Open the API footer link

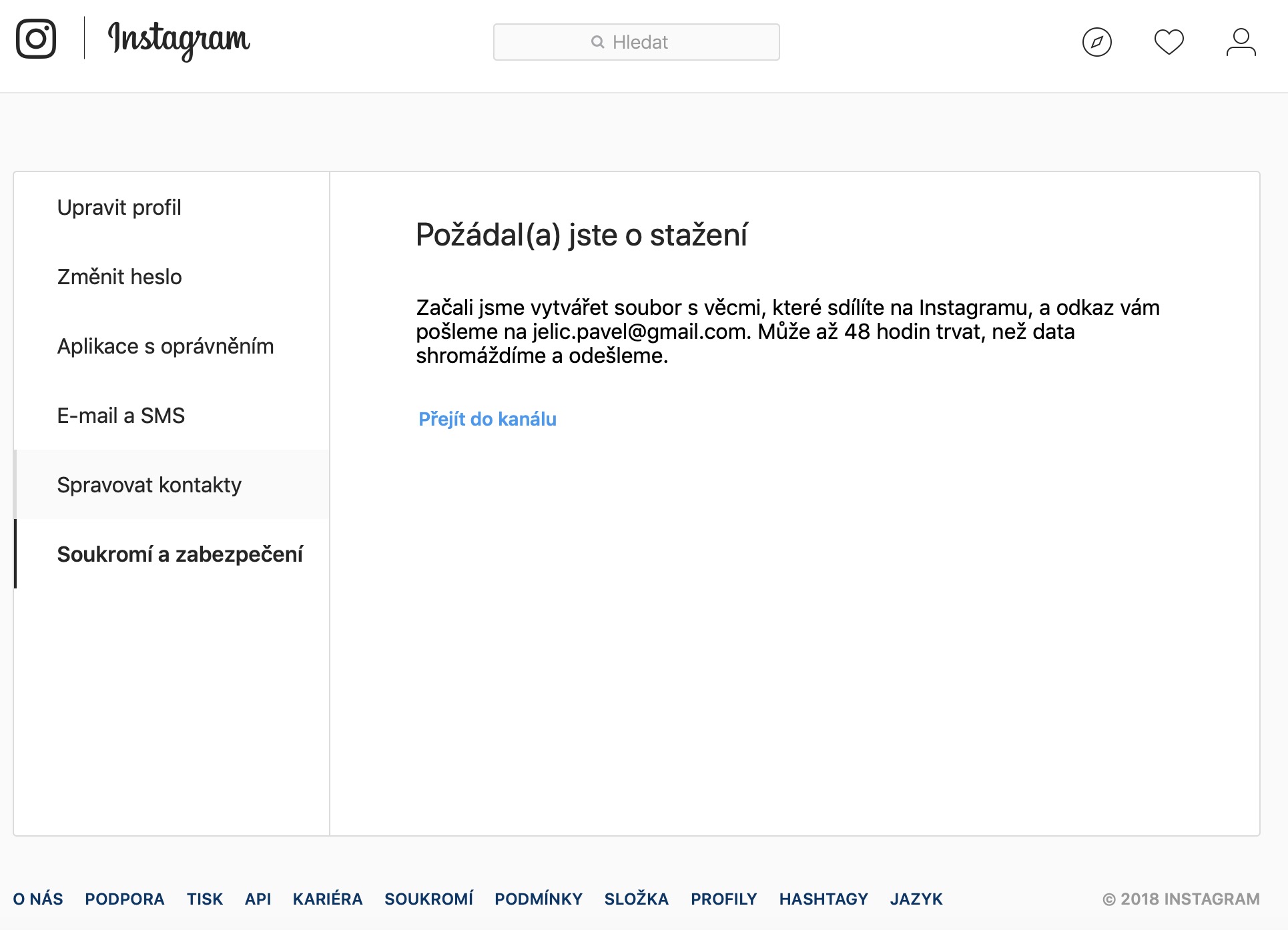258,899
